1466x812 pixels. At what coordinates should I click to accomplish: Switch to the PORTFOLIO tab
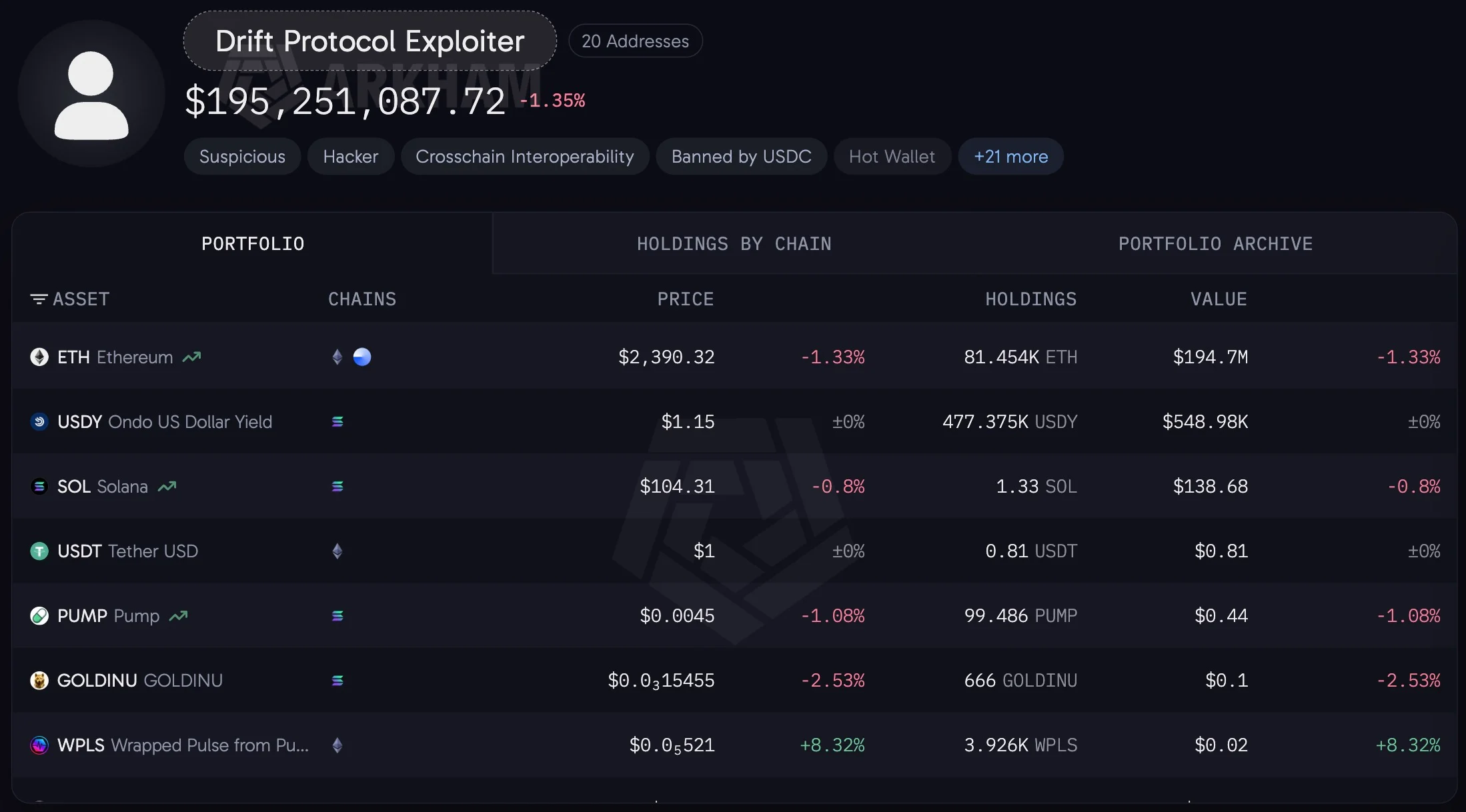[253, 244]
